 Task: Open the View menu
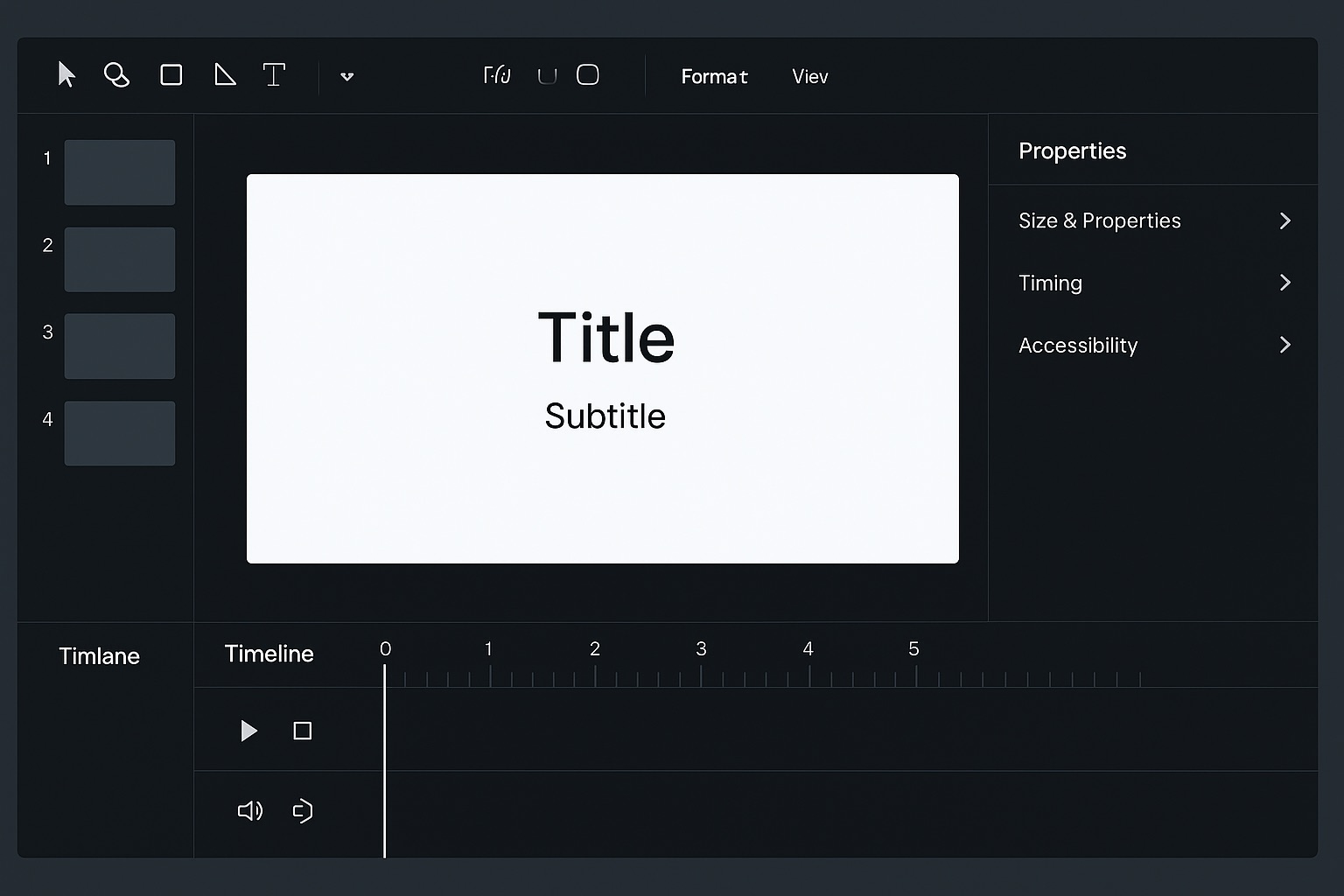(809, 77)
